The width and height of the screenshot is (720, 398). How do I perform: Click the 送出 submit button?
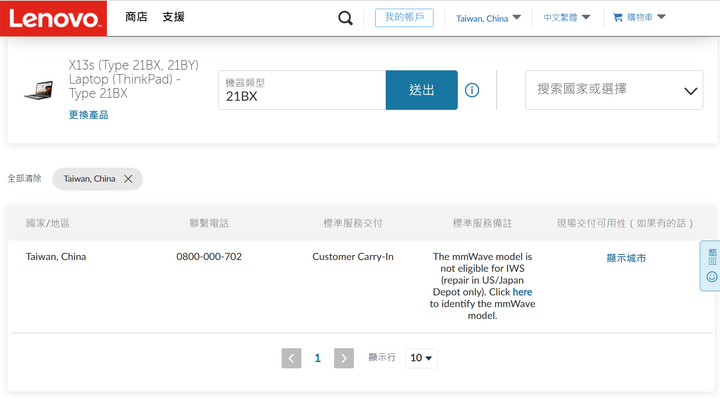pos(422,90)
